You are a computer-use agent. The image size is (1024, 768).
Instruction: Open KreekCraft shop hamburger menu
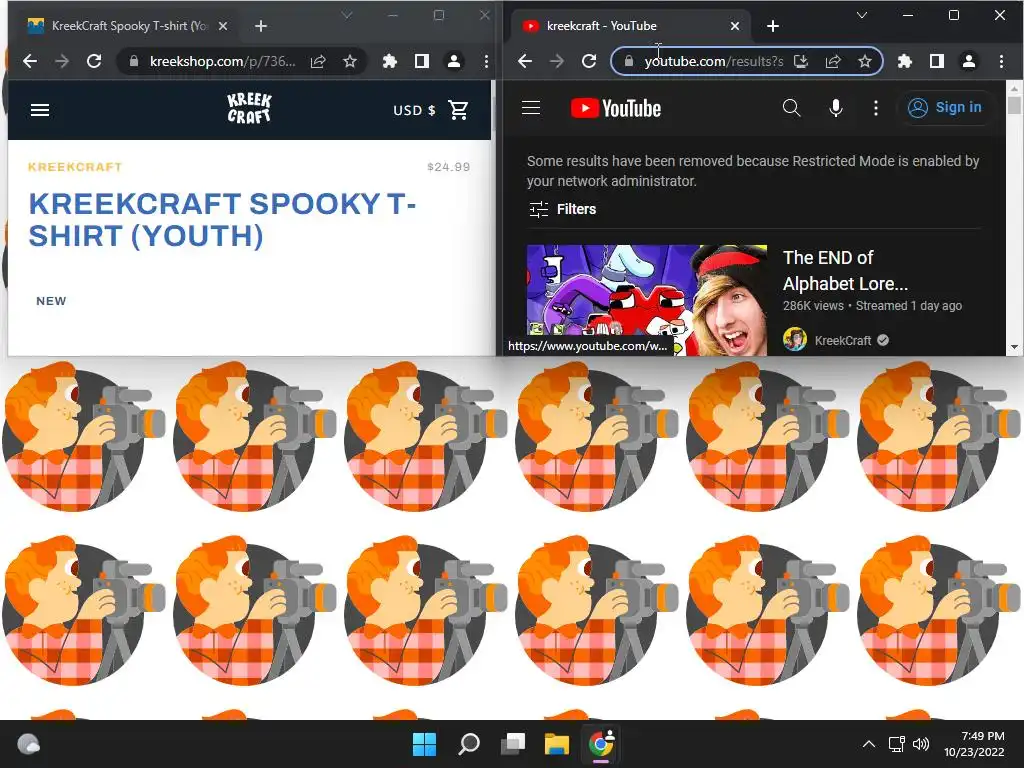click(40, 110)
